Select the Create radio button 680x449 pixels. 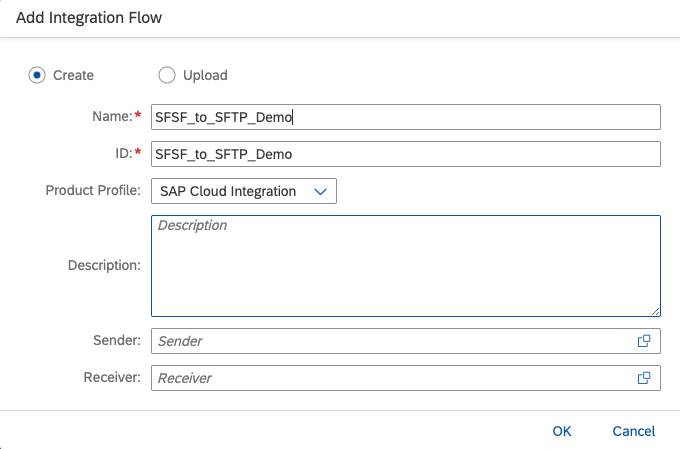[37, 75]
